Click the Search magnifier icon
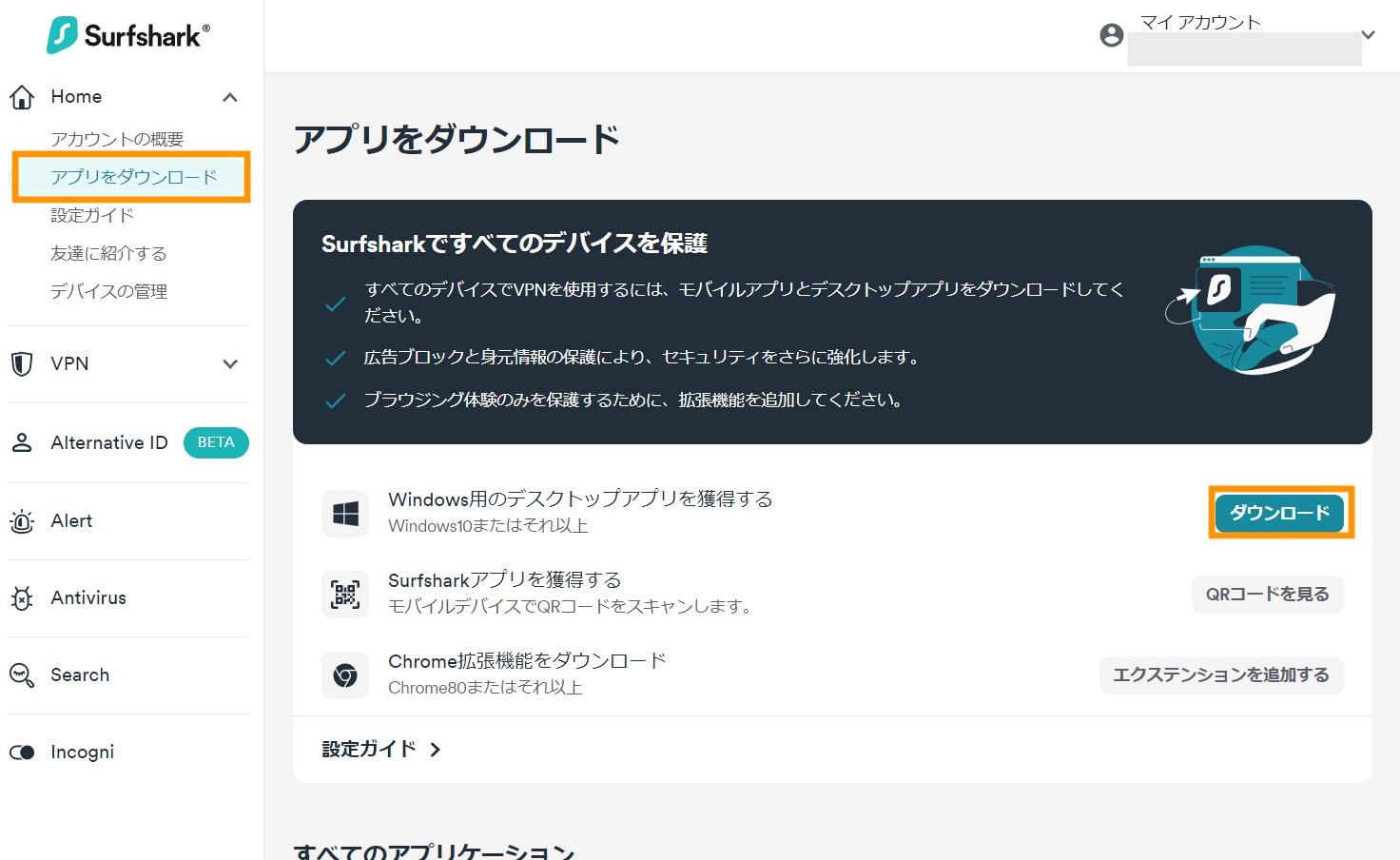The height and width of the screenshot is (860, 1400). pos(22,675)
